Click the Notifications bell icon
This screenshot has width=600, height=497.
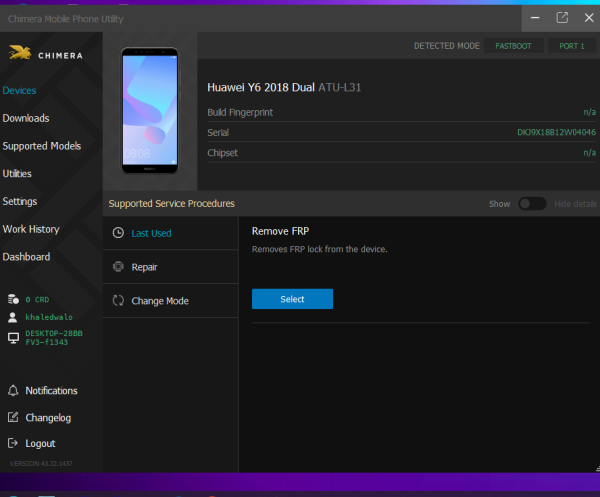coord(13,391)
